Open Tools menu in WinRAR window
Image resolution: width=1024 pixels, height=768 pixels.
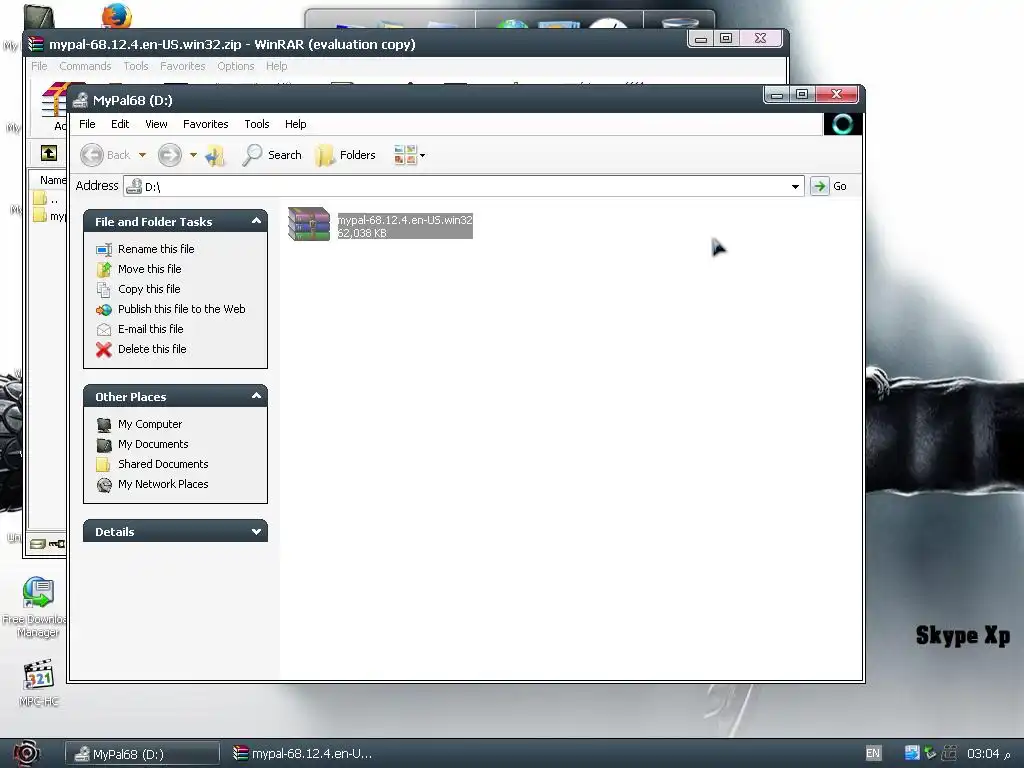[136, 66]
